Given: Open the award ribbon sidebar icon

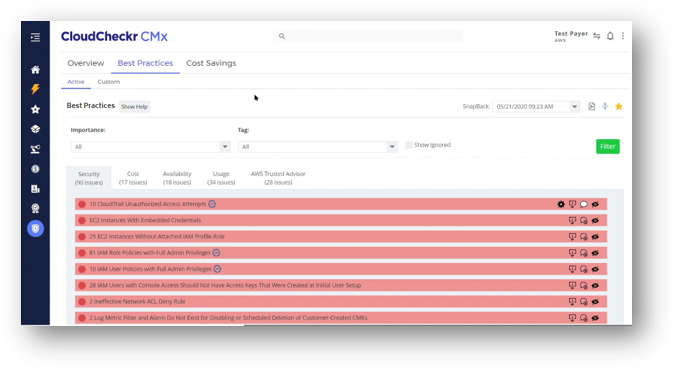Looking at the screenshot, I should 35,209.
